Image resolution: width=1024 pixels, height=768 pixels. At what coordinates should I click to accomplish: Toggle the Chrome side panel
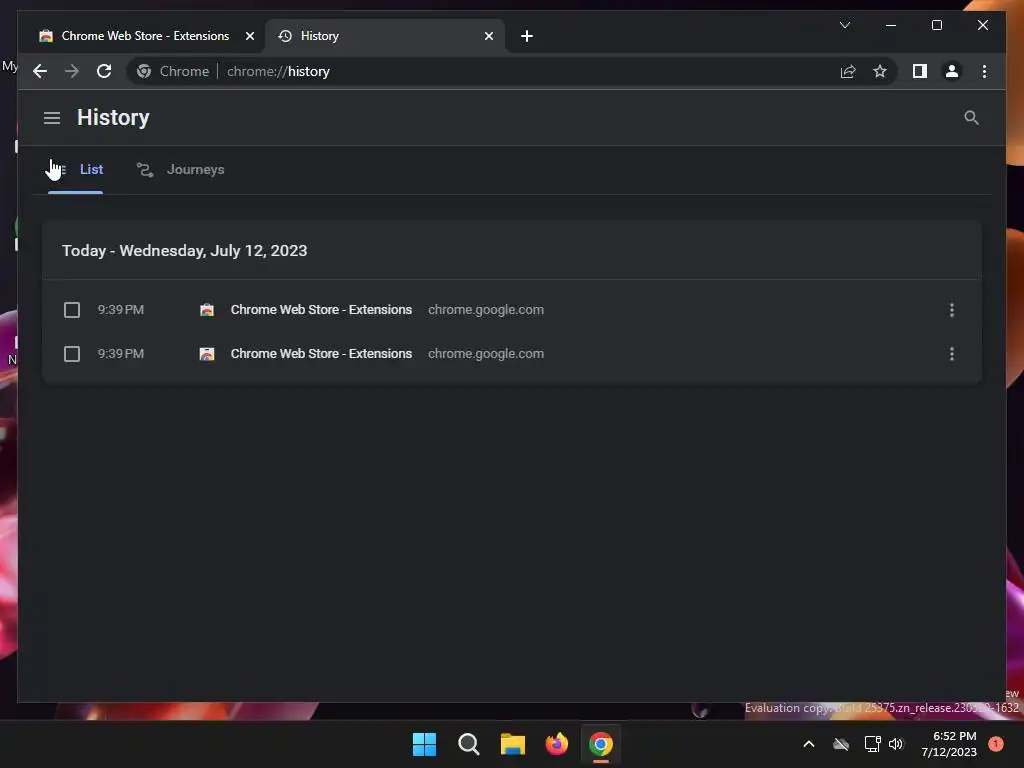click(920, 71)
